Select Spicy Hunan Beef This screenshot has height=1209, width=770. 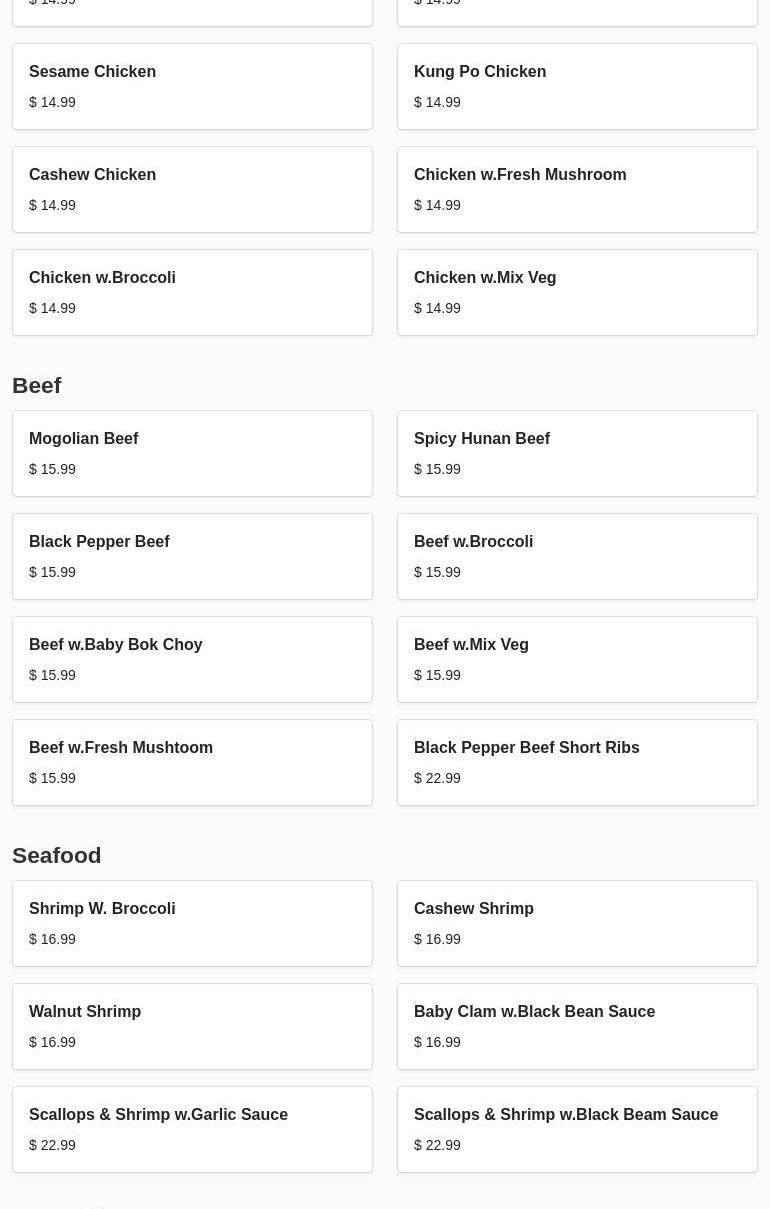577,453
